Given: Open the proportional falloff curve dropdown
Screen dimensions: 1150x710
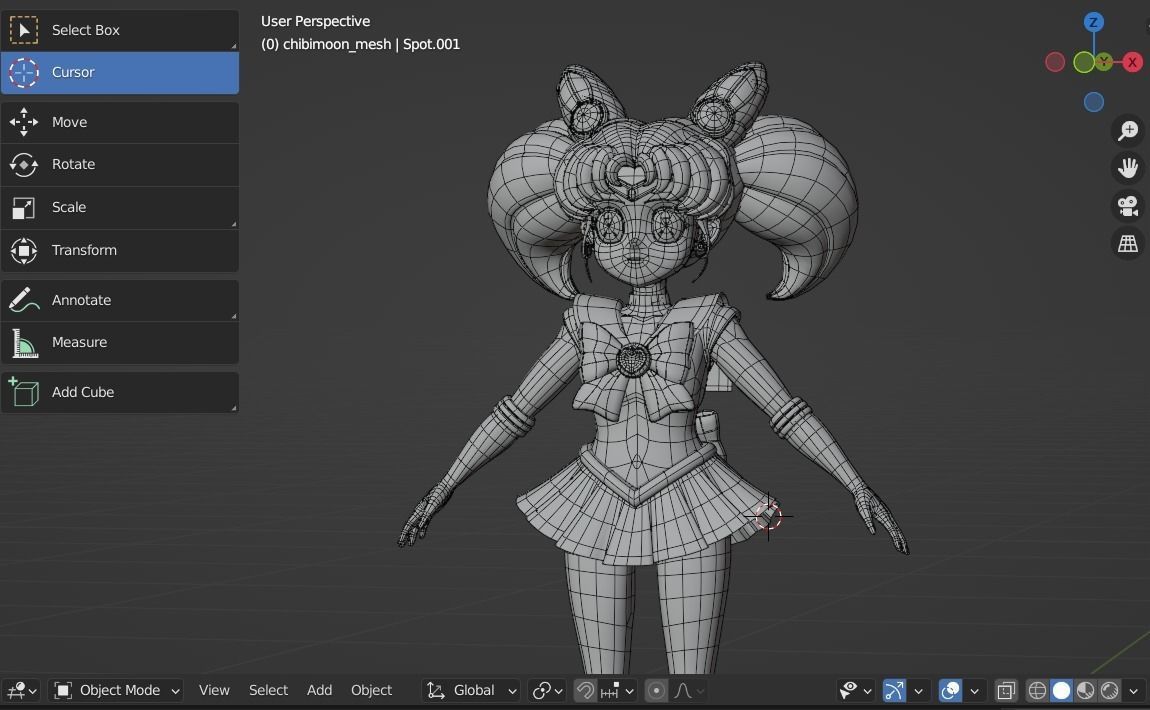Looking at the screenshot, I should pos(689,690).
